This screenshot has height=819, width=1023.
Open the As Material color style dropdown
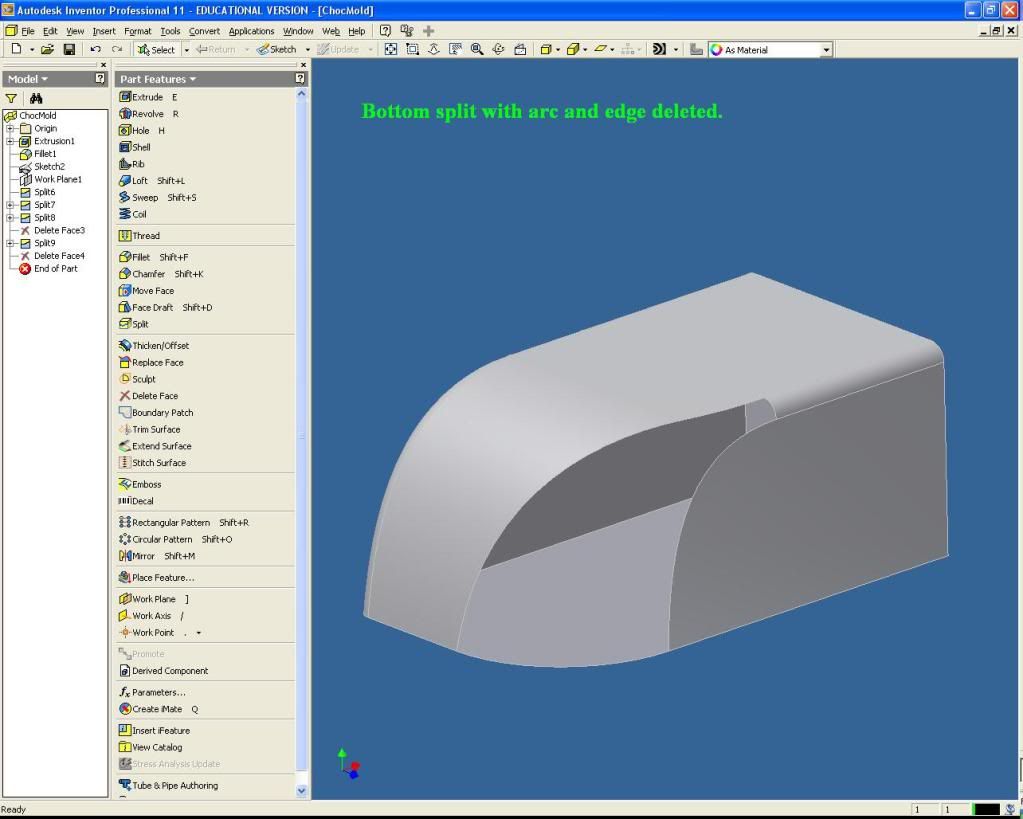tap(826, 49)
